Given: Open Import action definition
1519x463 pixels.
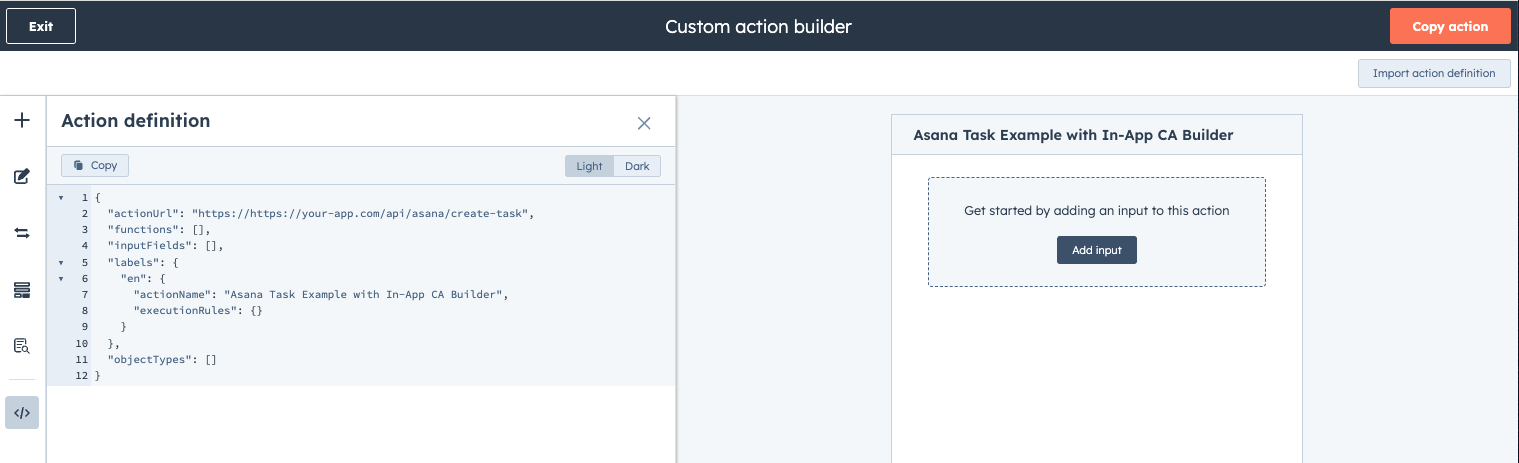Looking at the screenshot, I should [1433, 73].
